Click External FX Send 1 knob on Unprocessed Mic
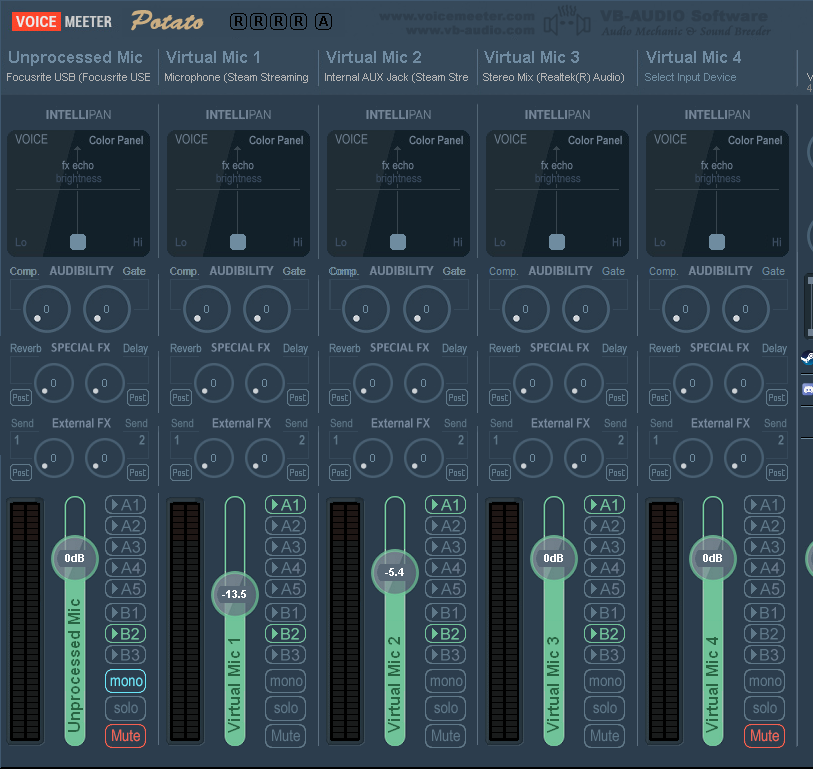This screenshot has height=769, width=813. (53, 458)
